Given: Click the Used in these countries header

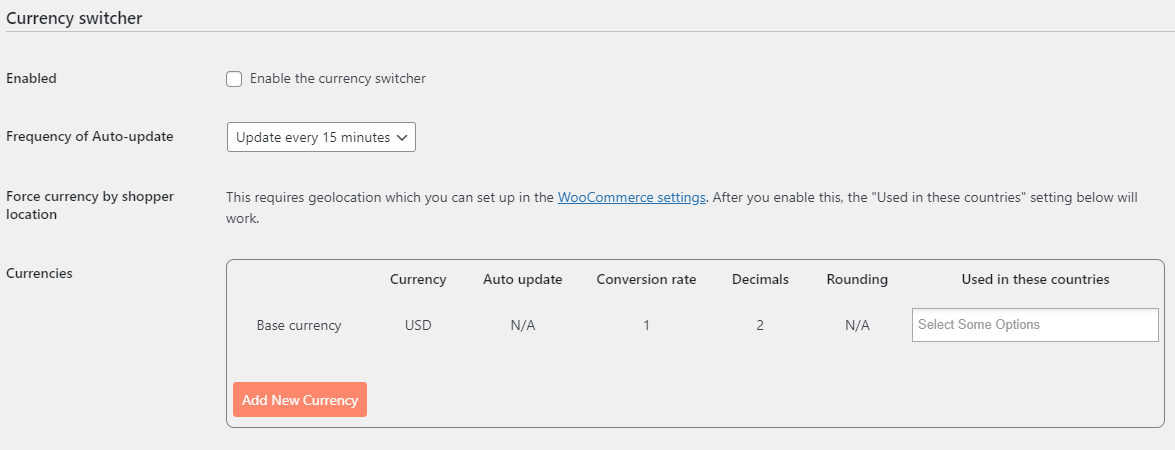Looking at the screenshot, I should [1035, 280].
